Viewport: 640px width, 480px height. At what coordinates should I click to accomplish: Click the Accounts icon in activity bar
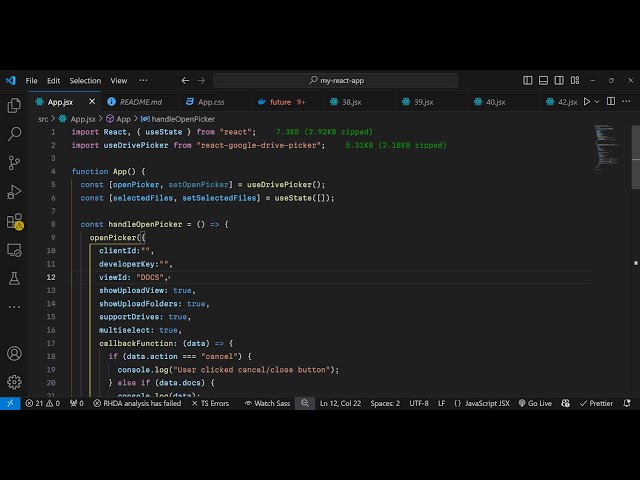[14, 353]
